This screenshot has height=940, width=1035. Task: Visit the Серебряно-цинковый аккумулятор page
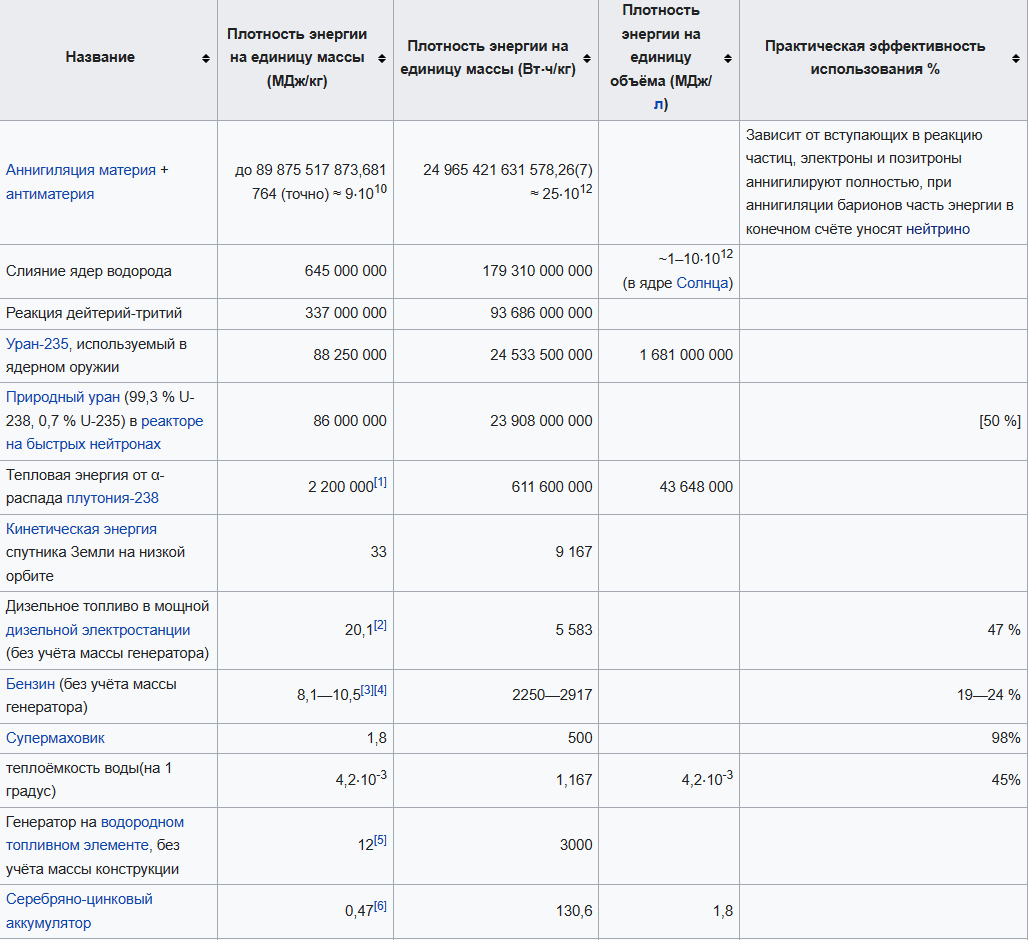point(78,898)
